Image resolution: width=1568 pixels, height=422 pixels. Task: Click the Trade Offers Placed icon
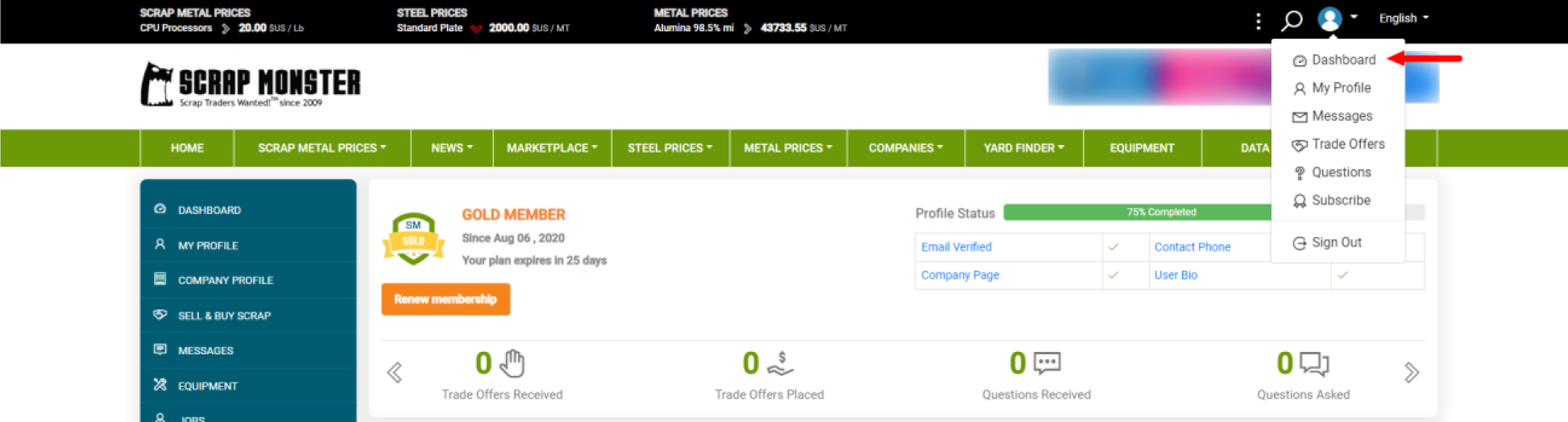point(780,363)
